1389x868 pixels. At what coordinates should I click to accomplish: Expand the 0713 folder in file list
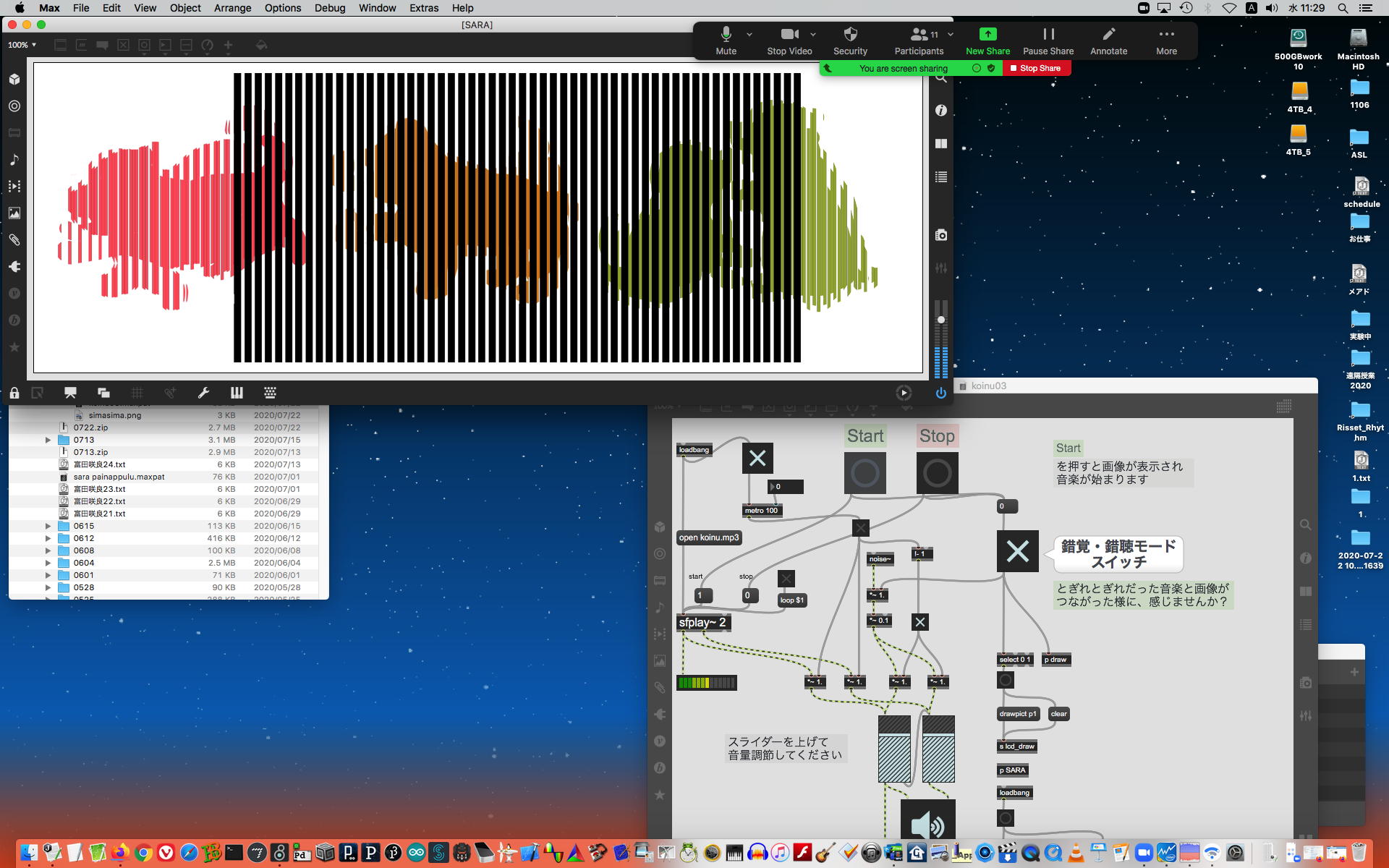[x=48, y=440]
